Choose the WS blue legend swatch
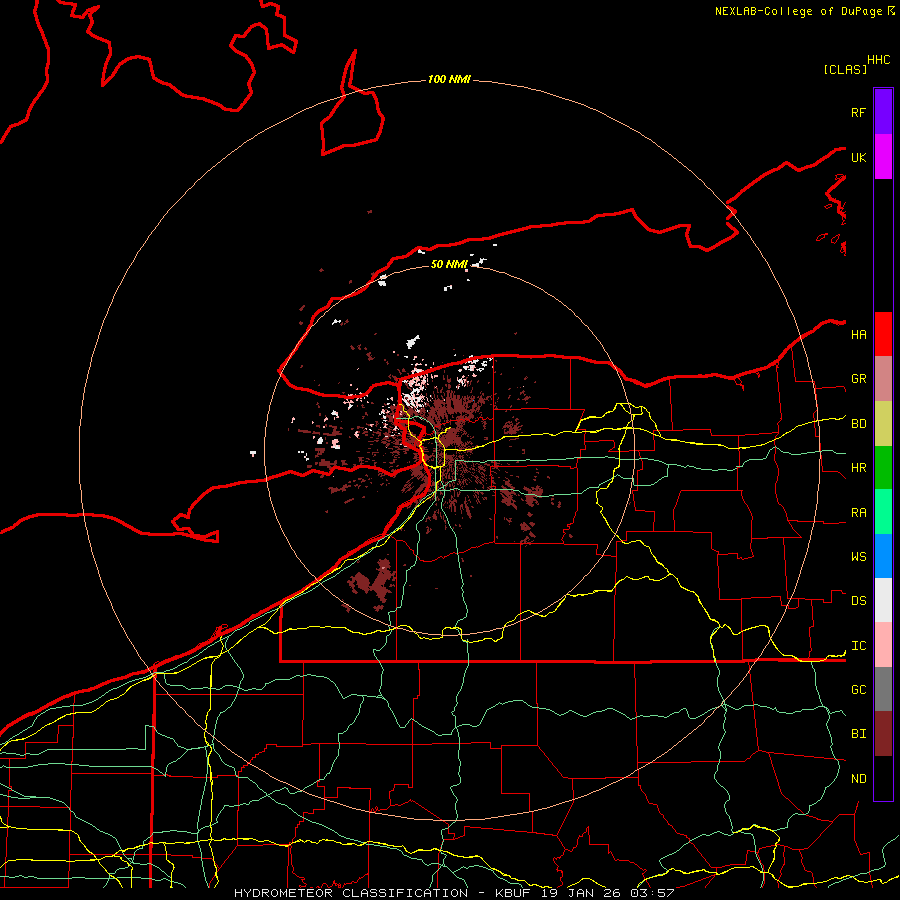This screenshot has height=900, width=900. point(883,556)
